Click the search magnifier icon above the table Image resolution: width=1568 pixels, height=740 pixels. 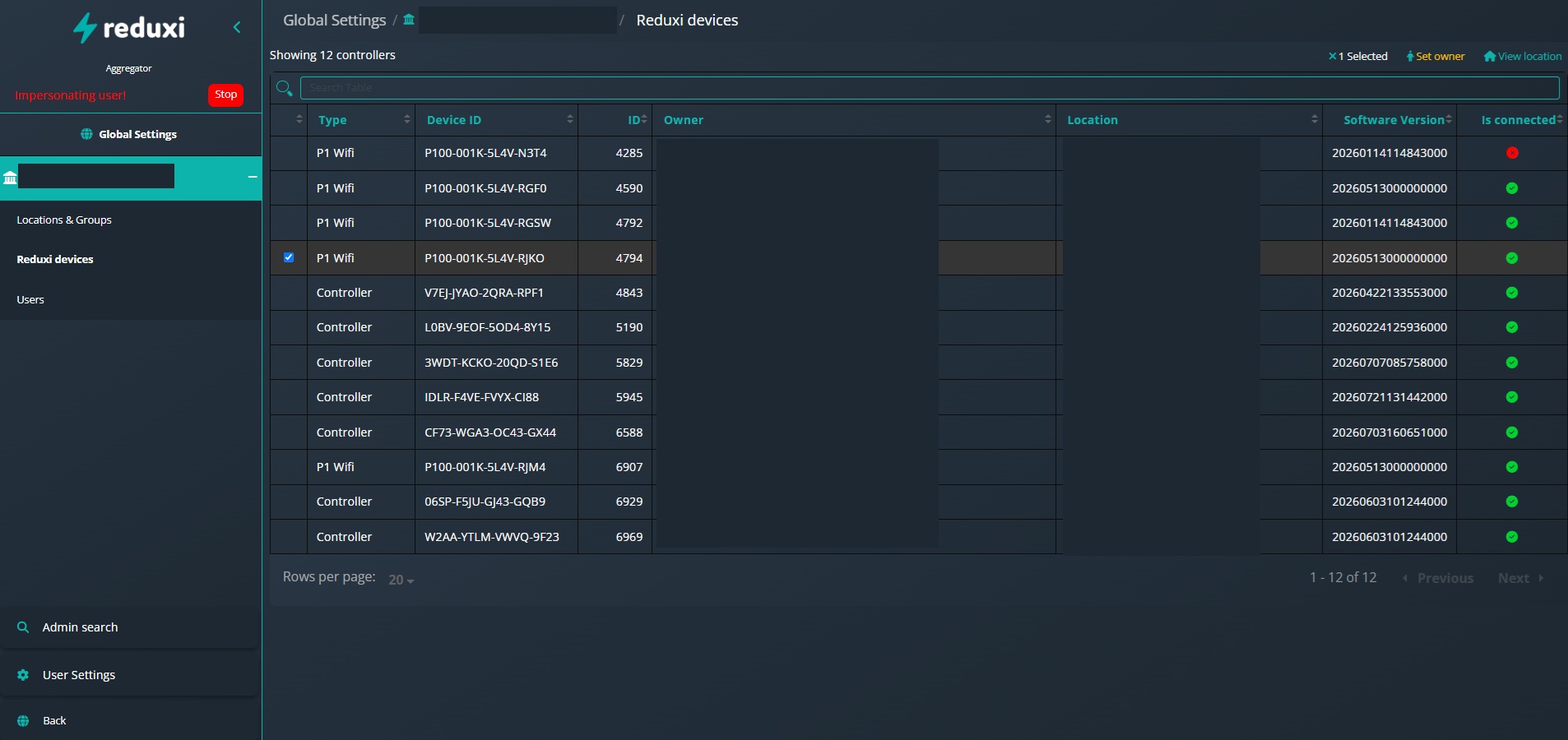tap(285, 88)
